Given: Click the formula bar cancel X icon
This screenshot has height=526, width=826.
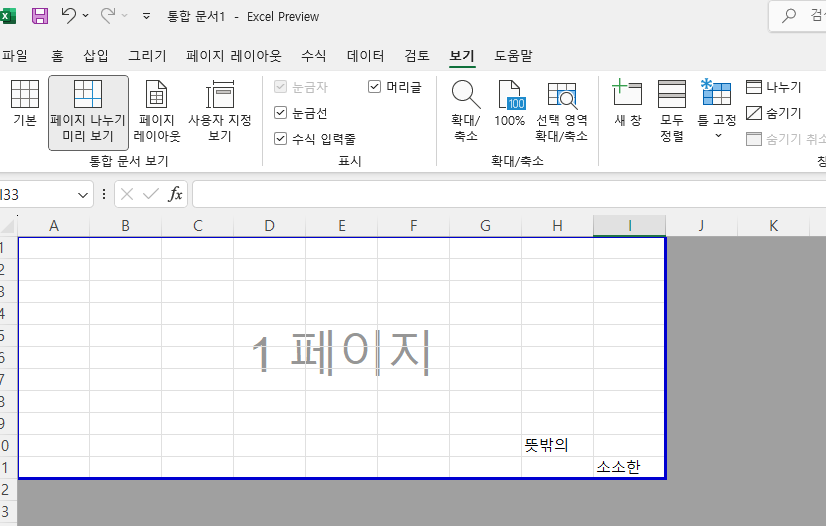Looking at the screenshot, I should coord(127,195).
